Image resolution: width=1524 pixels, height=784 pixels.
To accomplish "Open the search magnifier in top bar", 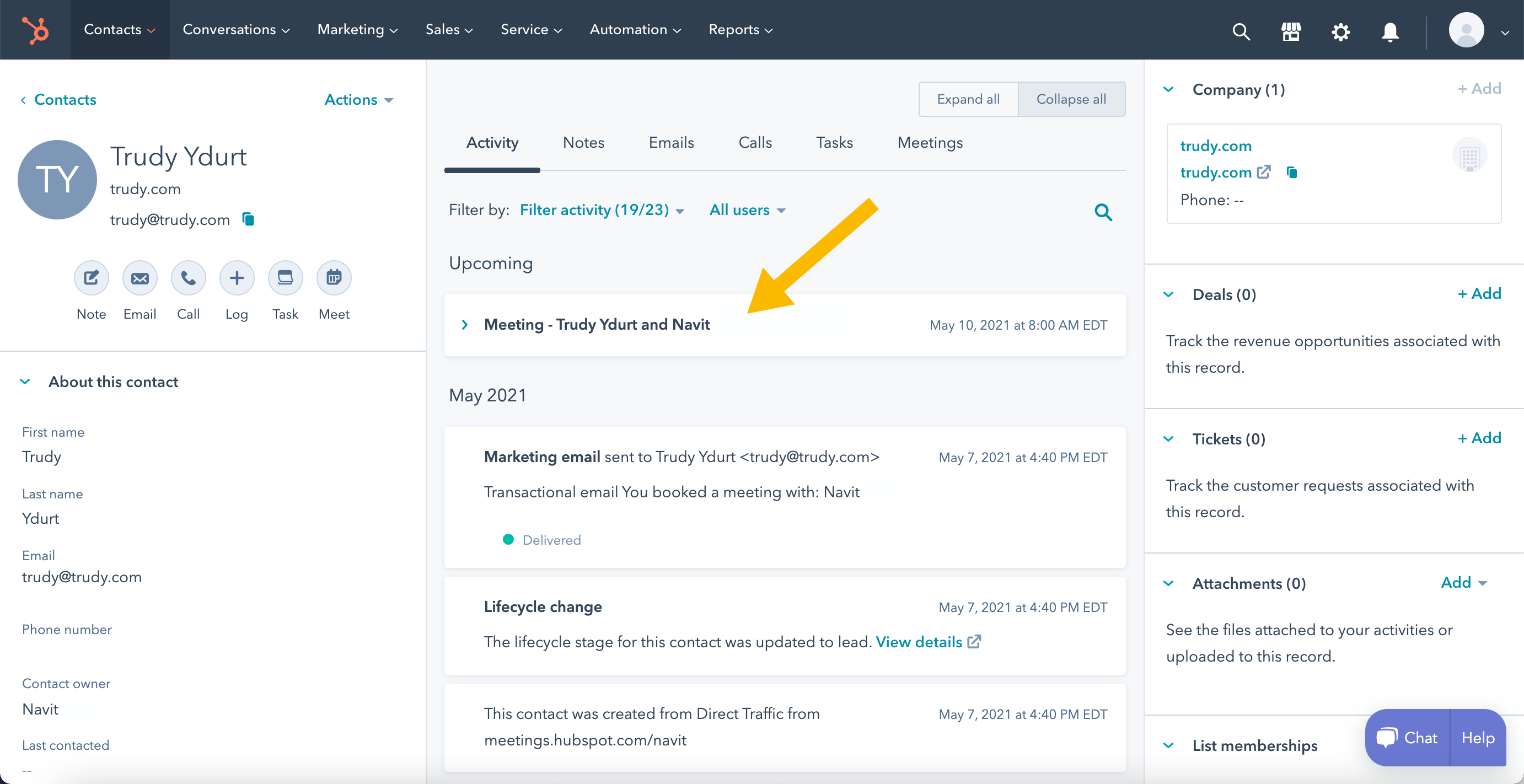I will click(x=1241, y=31).
